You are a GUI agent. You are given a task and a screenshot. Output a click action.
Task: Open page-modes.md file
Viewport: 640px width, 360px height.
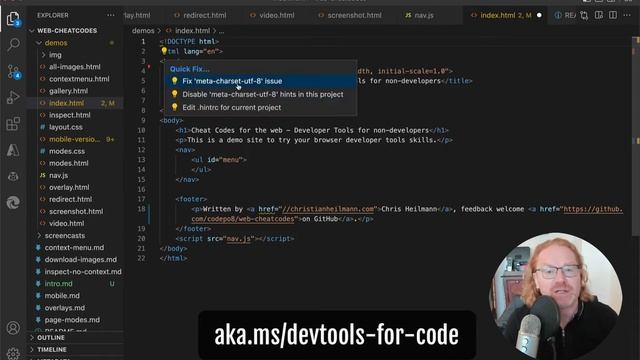point(72,320)
